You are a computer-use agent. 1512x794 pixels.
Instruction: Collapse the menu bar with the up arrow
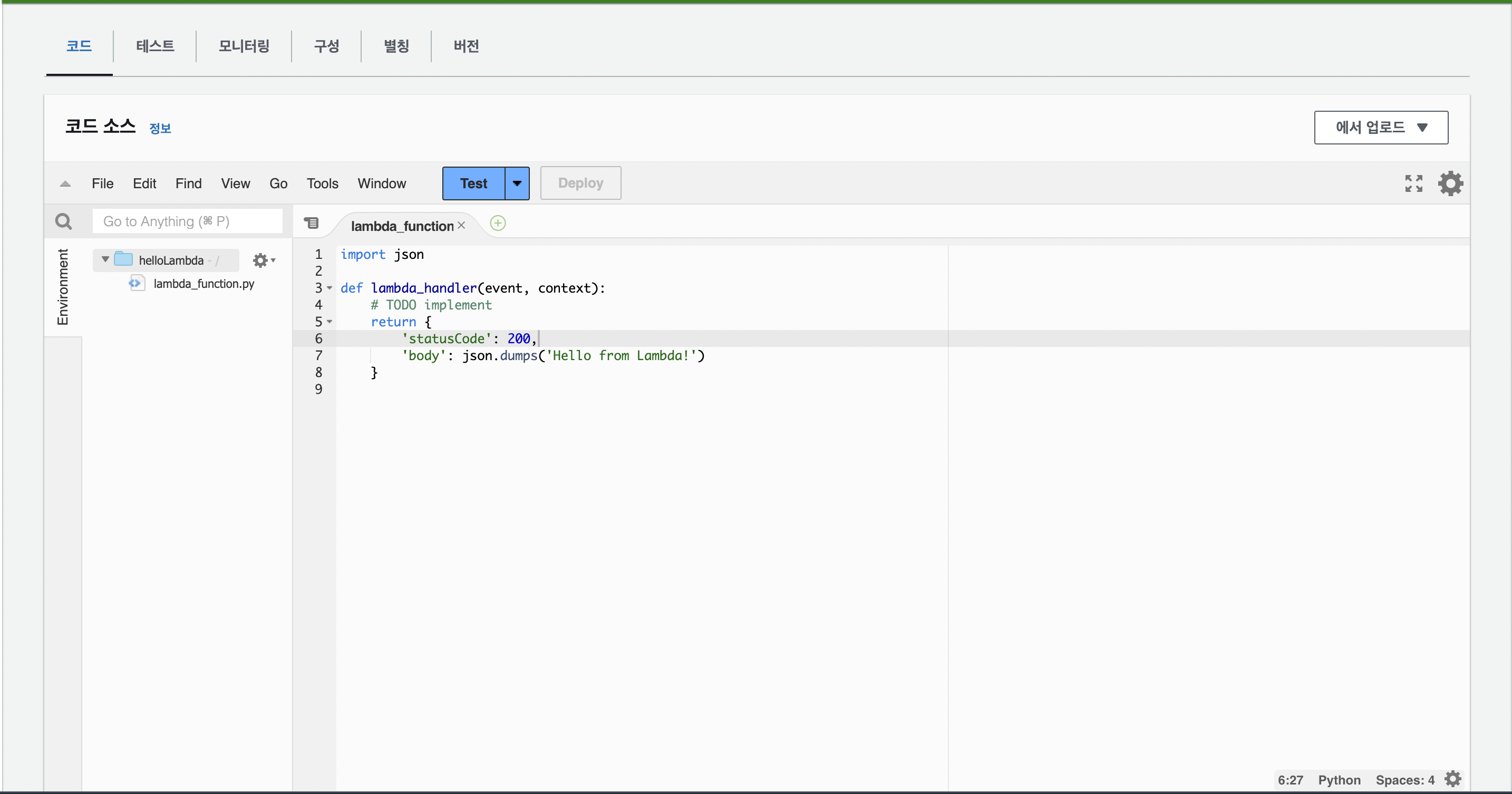coord(65,183)
